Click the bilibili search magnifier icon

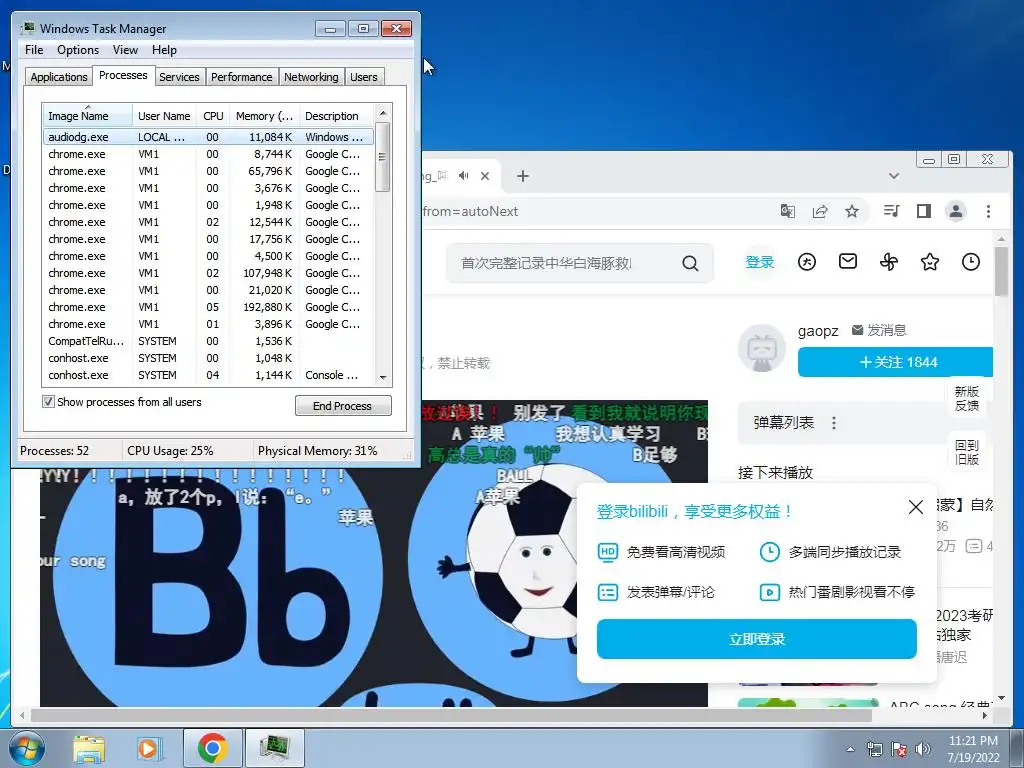point(690,263)
